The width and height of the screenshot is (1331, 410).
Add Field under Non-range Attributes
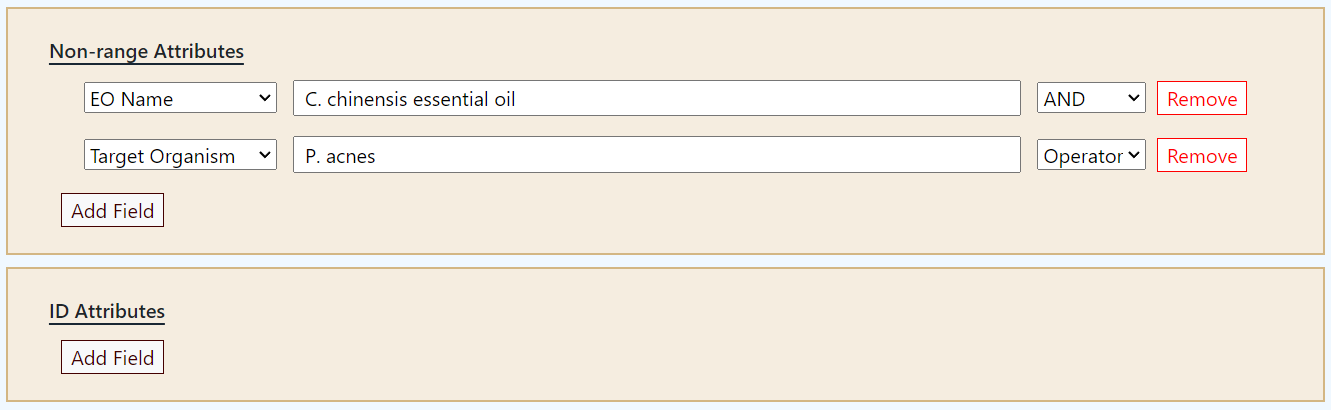[112, 211]
